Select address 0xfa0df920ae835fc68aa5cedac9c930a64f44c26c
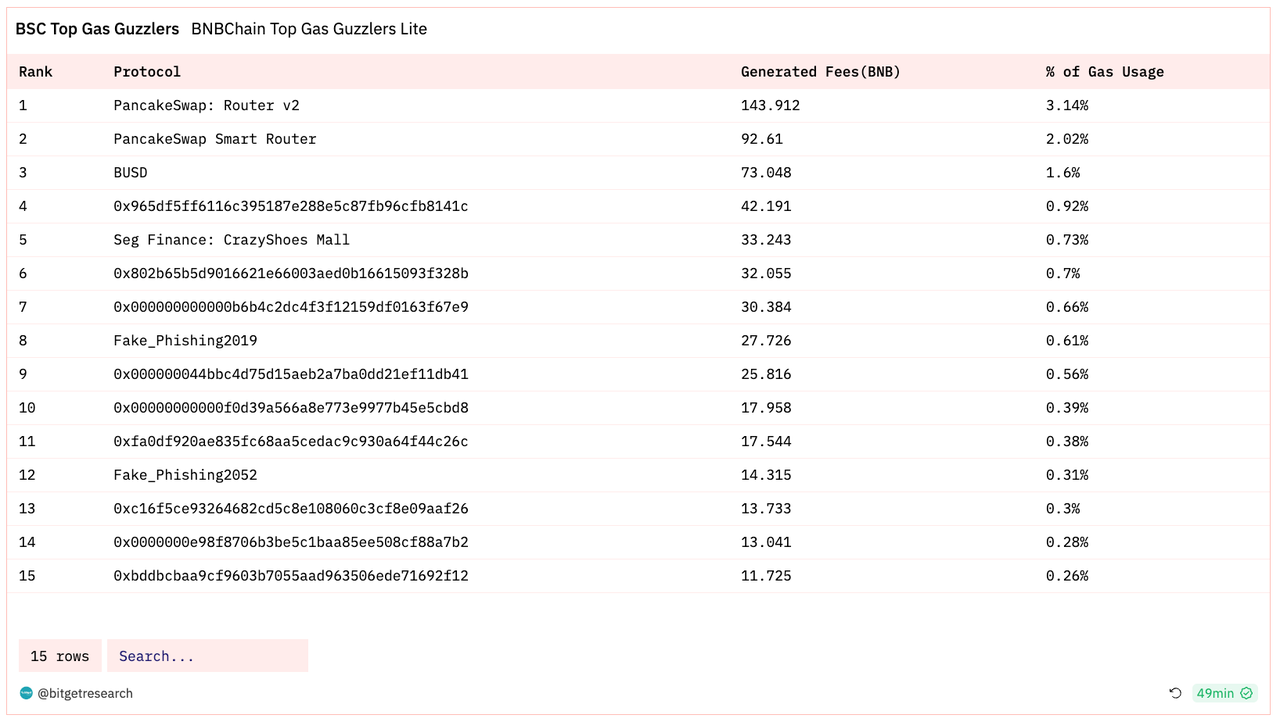The image size is (1280, 722). (291, 441)
